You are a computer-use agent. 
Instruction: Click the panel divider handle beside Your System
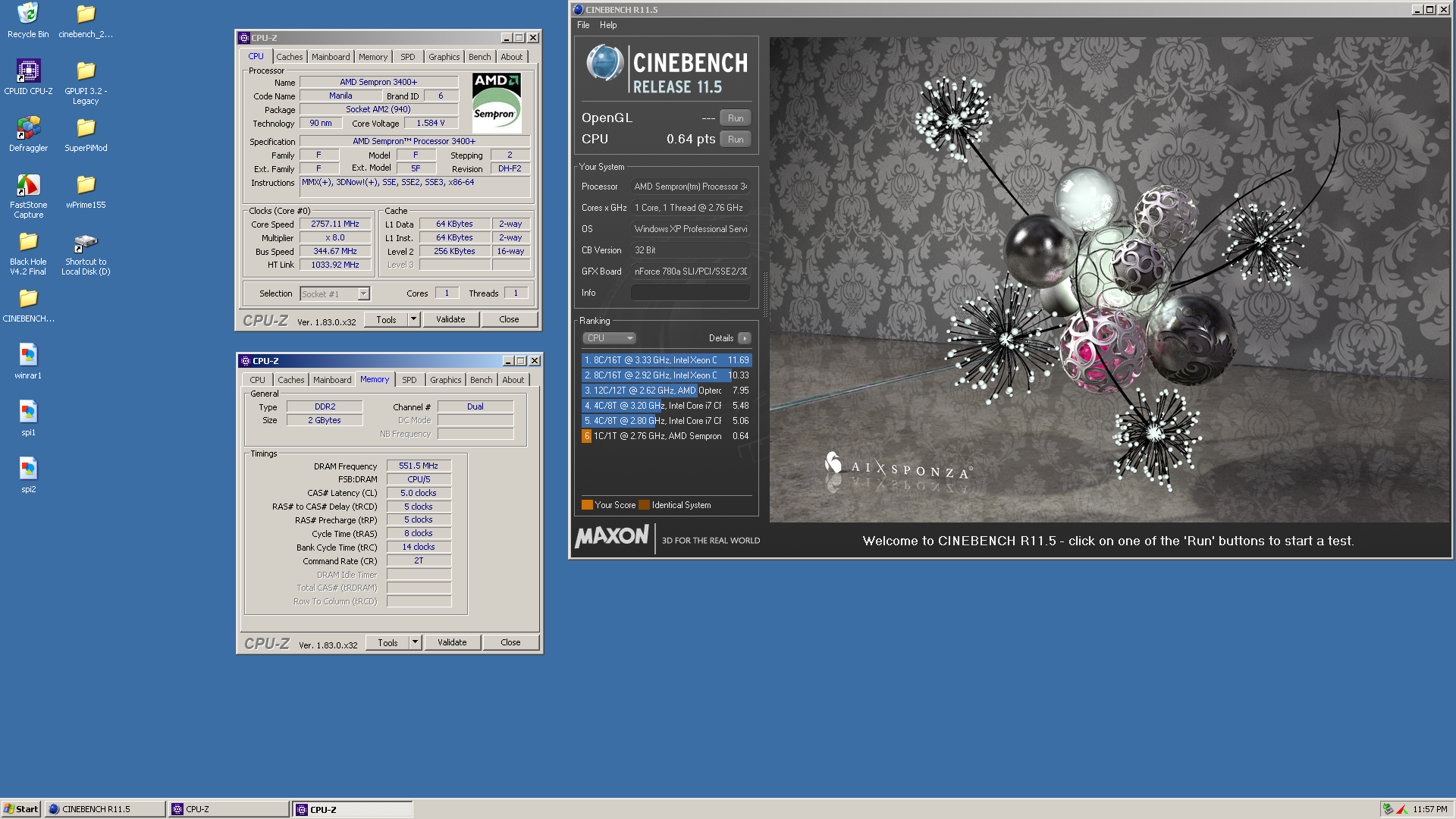tap(764, 294)
